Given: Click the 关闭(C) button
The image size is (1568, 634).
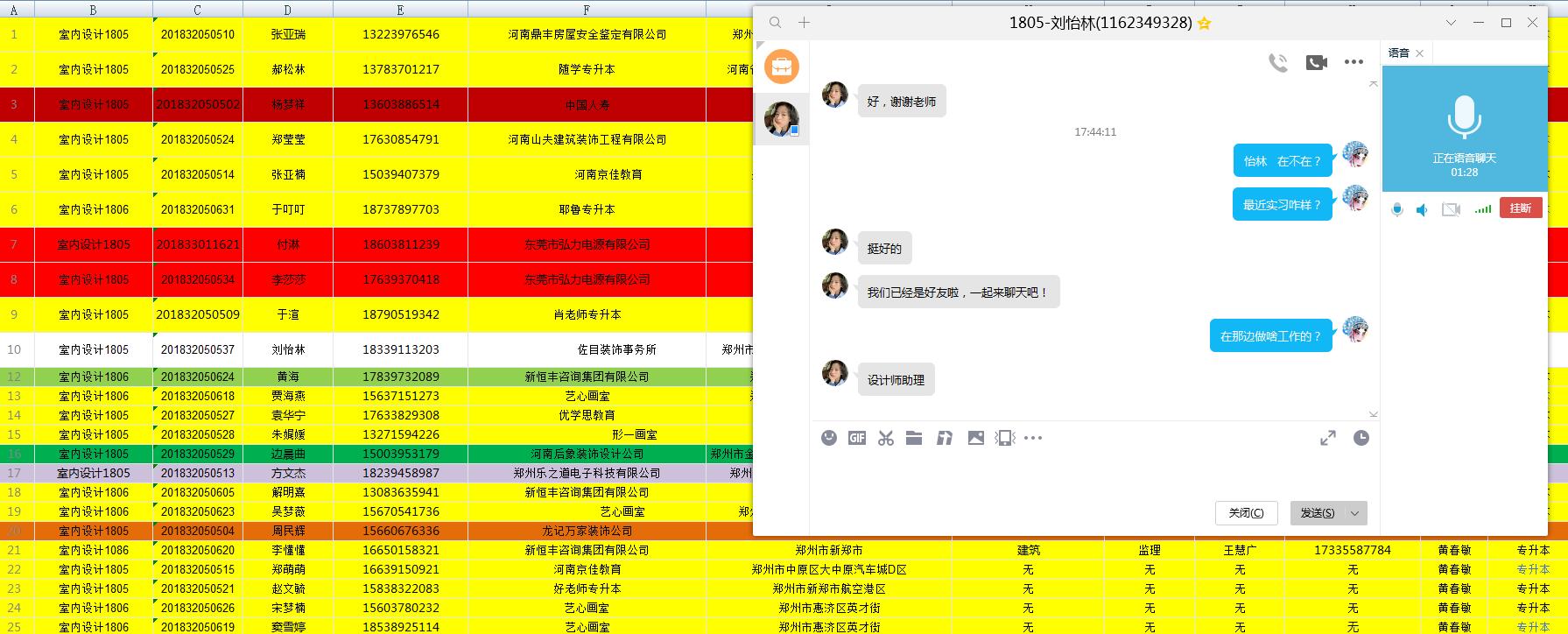Looking at the screenshot, I should coord(1246,513).
